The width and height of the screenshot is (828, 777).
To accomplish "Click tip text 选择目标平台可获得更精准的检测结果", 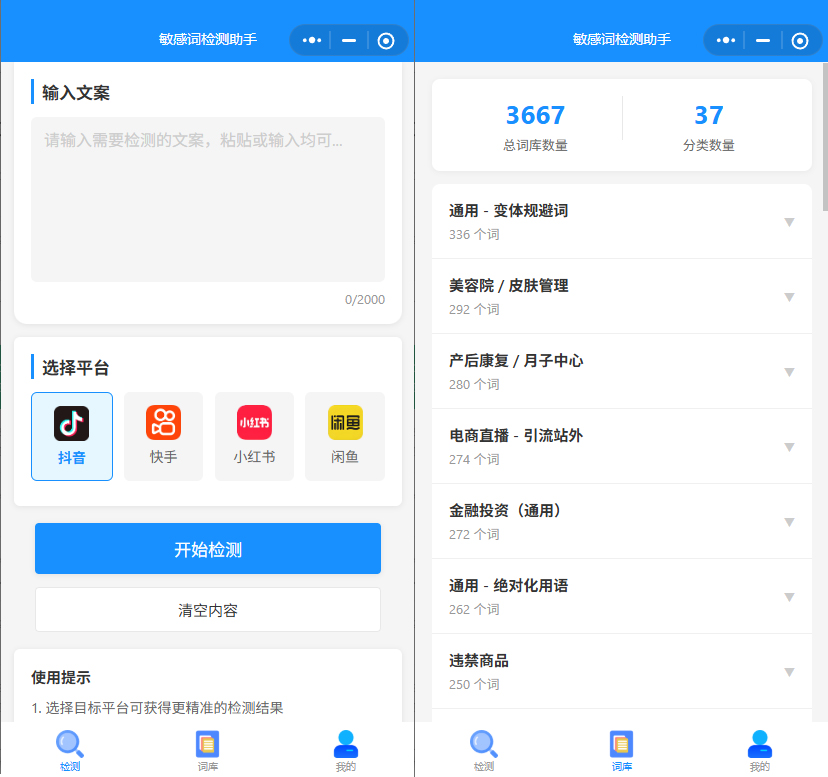I will click(164, 708).
